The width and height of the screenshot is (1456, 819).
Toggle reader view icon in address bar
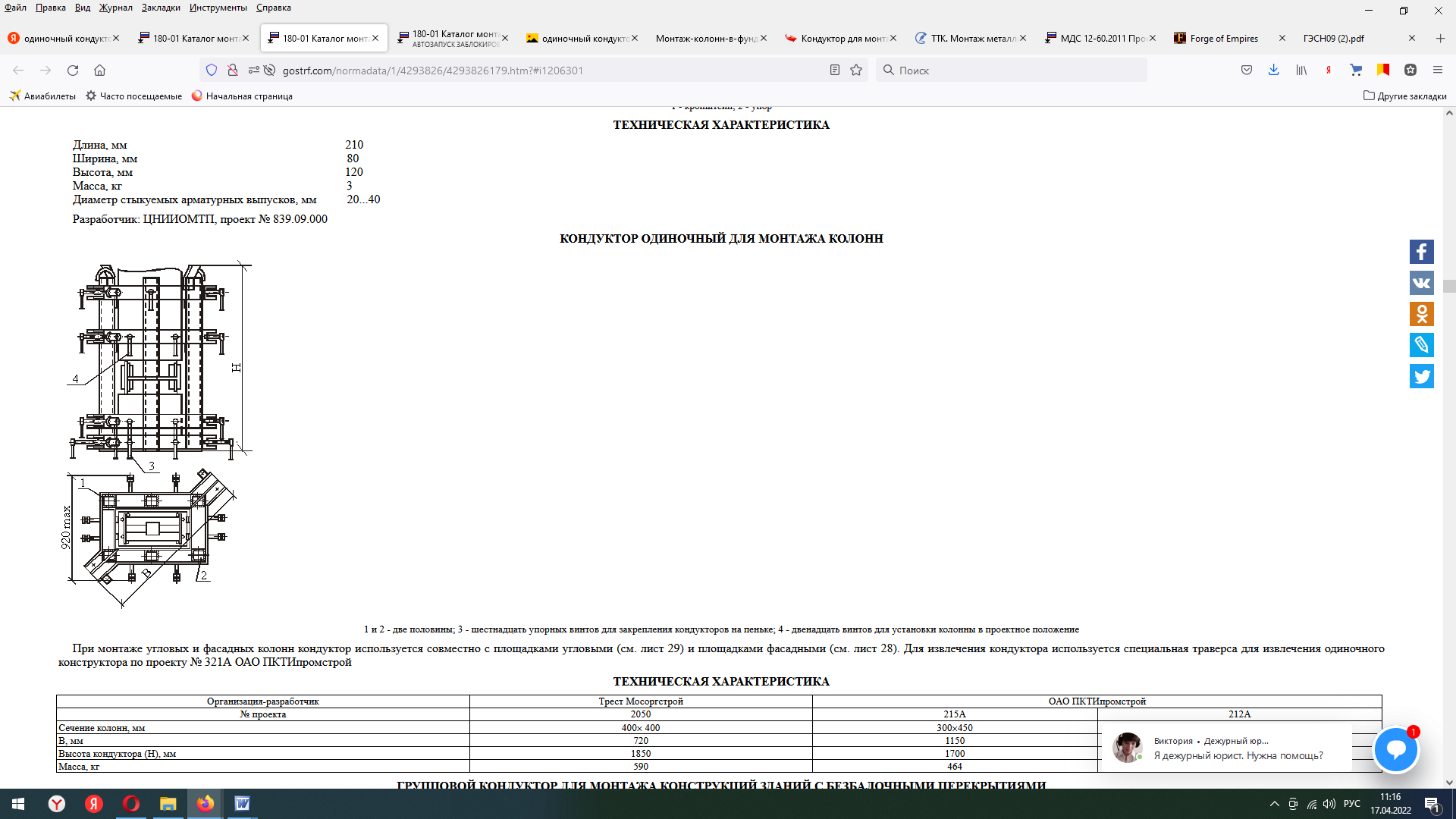[835, 71]
